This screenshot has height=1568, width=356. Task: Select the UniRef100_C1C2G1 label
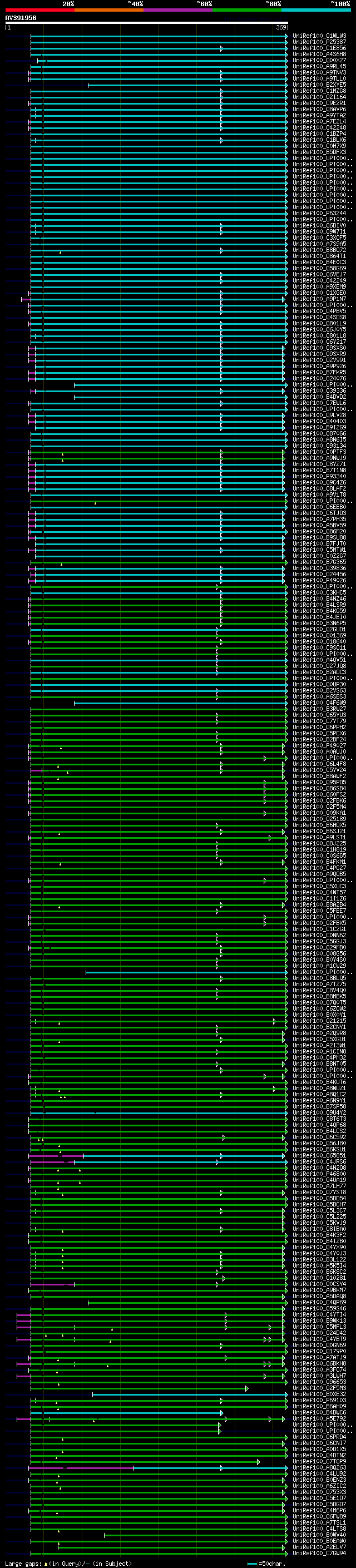click(319, 929)
